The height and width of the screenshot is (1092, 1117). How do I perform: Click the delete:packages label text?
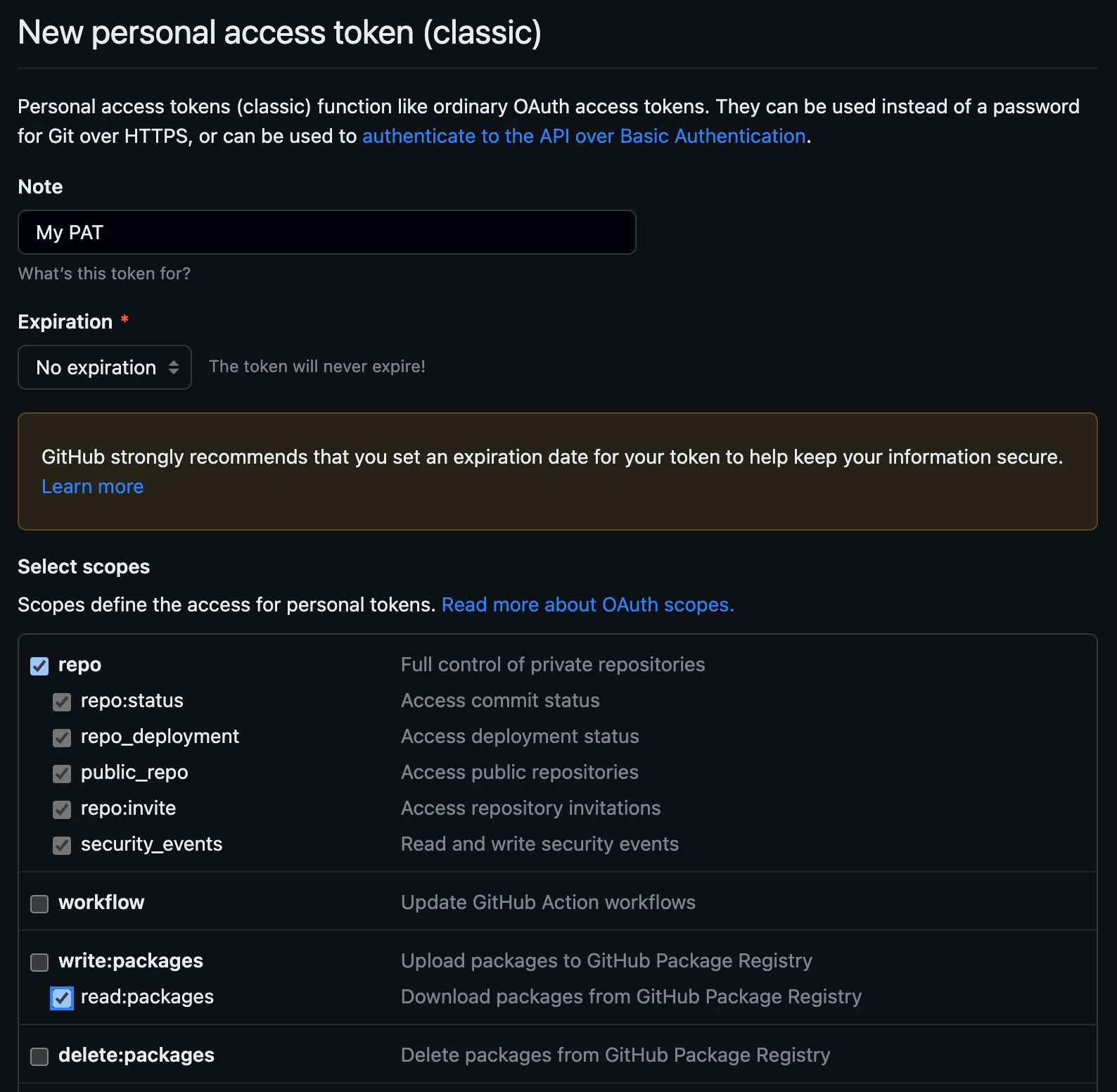coord(136,1055)
